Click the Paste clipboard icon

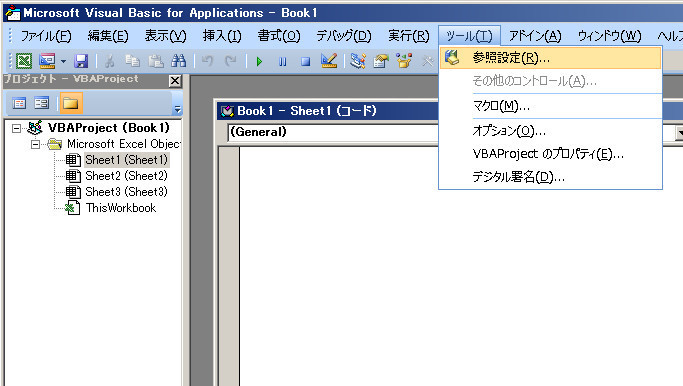(x=156, y=61)
